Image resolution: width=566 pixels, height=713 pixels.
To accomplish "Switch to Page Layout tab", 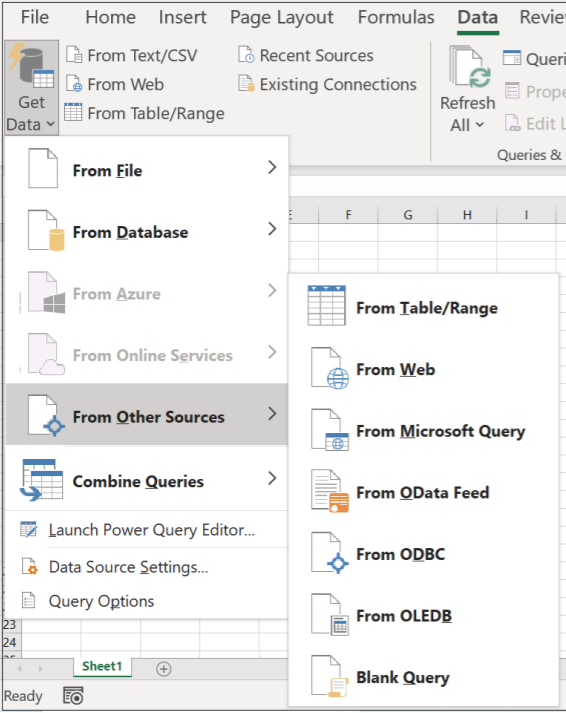I will tap(281, 18).
